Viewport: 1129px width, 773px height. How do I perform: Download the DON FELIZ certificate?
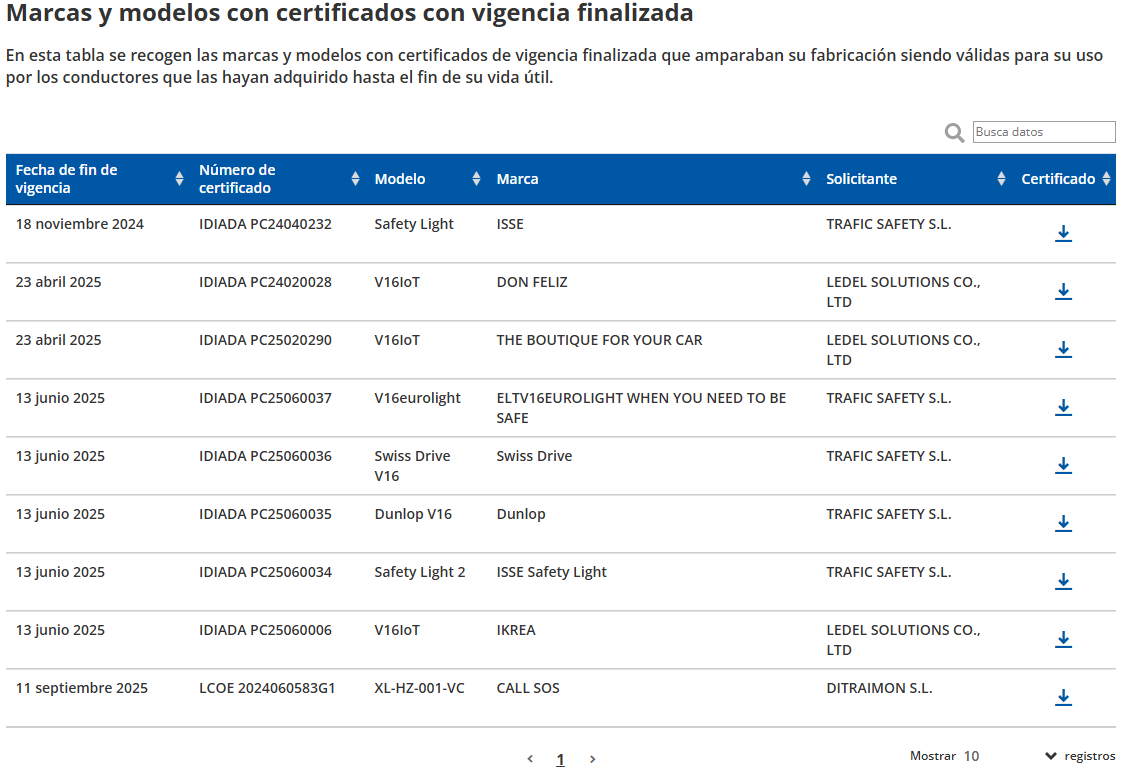pos(1063,291)
